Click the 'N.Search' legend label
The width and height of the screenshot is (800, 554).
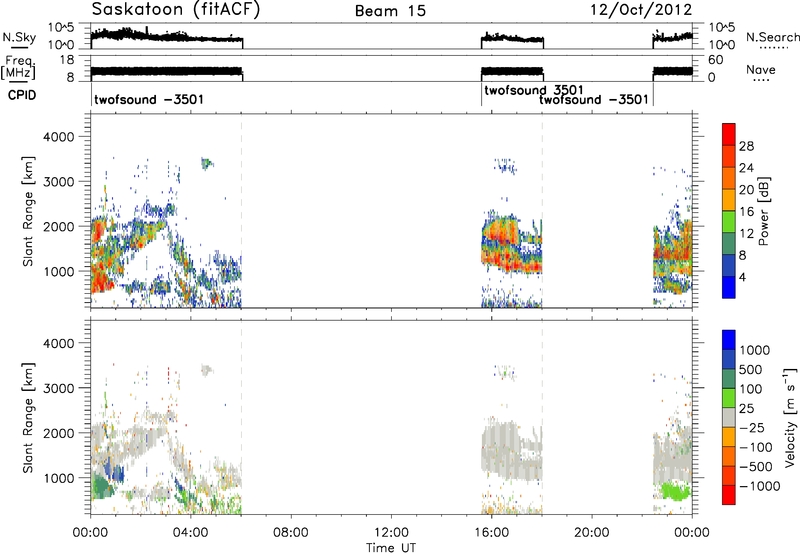click(x=773, y=37)
